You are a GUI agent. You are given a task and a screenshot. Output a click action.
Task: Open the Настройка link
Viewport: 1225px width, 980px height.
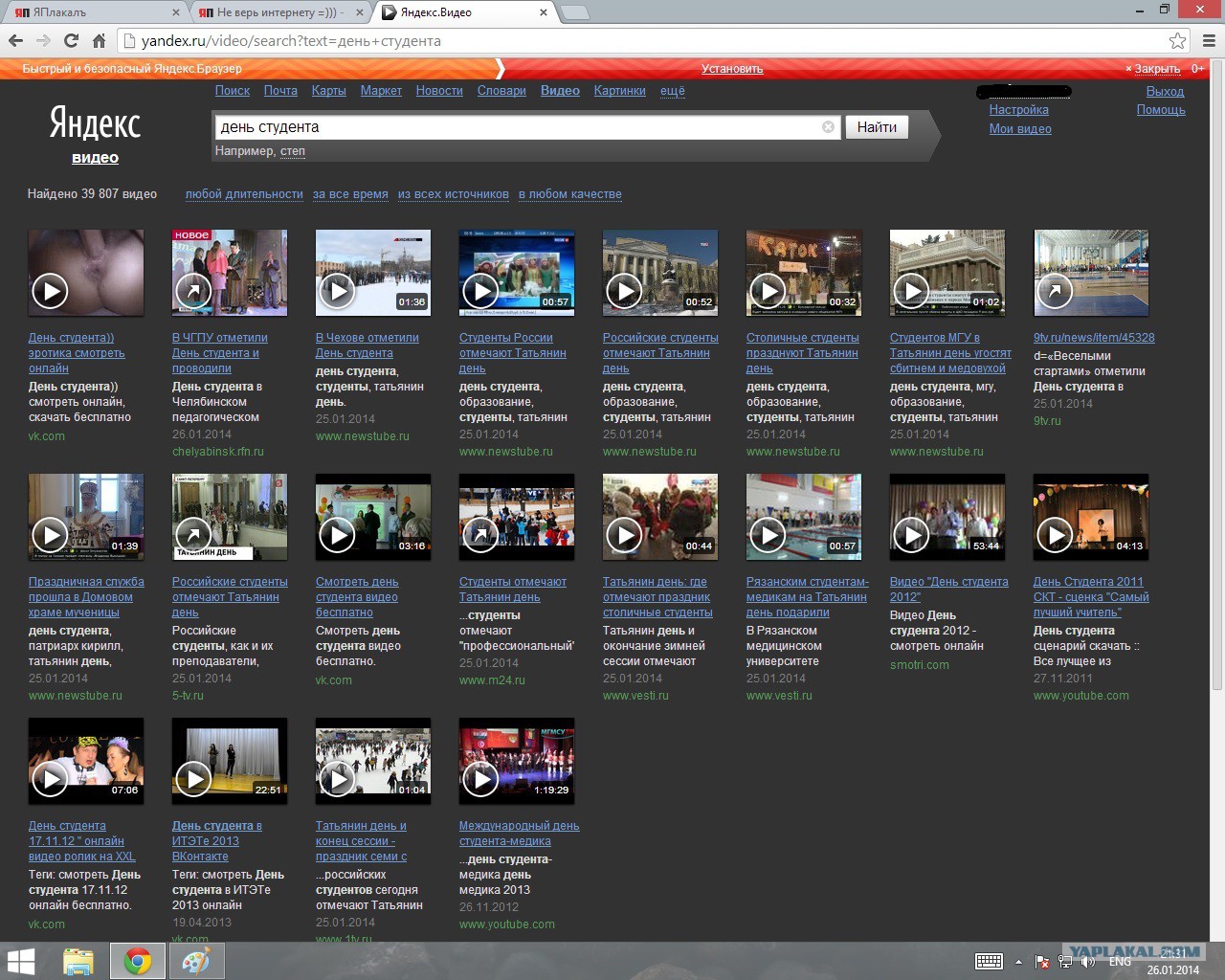pos(1019,110)
